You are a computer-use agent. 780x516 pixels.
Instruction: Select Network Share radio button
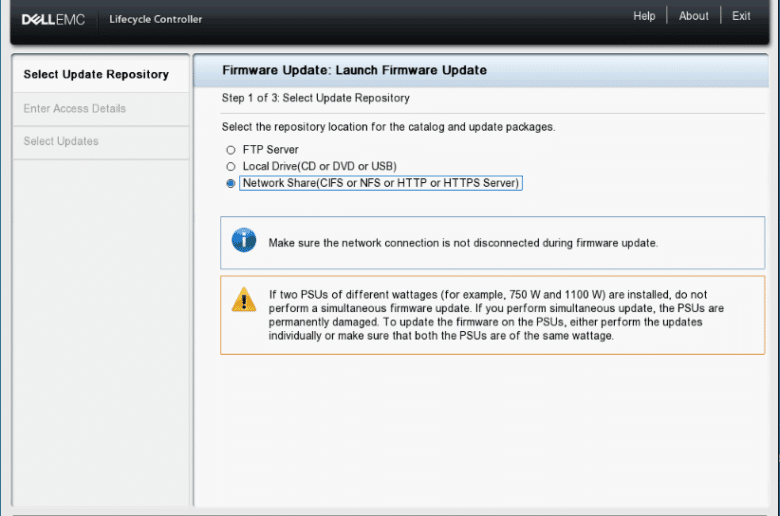pyautogui.click(x=231, y=184)
